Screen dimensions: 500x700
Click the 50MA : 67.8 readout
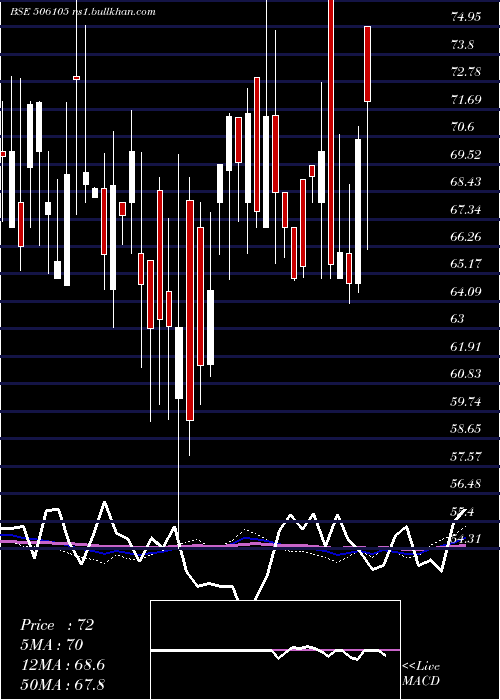[x=62, y=684]
